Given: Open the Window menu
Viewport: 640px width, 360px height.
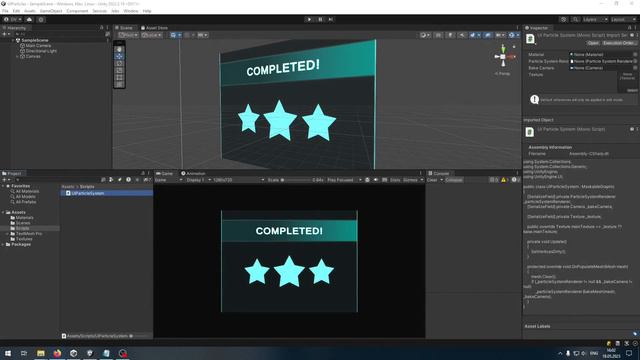Looking at the screenshot, I should [131, 11].
